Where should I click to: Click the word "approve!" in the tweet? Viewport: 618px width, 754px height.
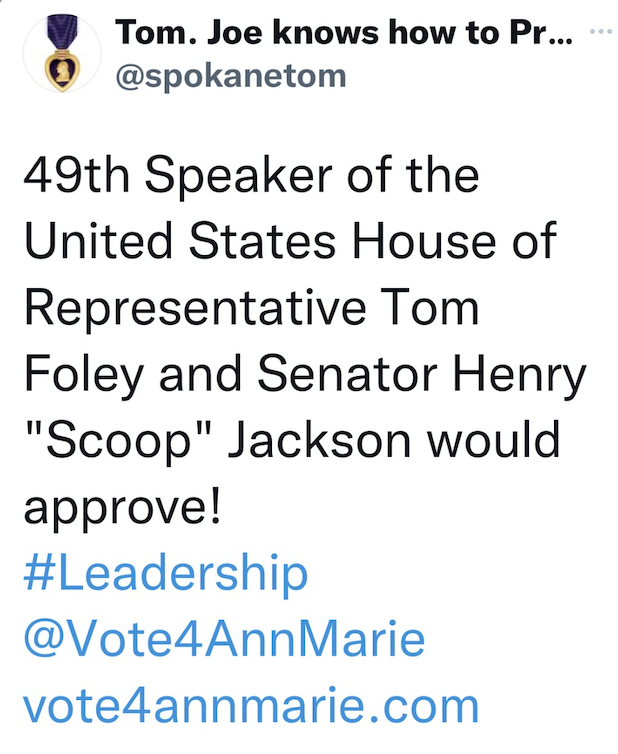[121, 507]
